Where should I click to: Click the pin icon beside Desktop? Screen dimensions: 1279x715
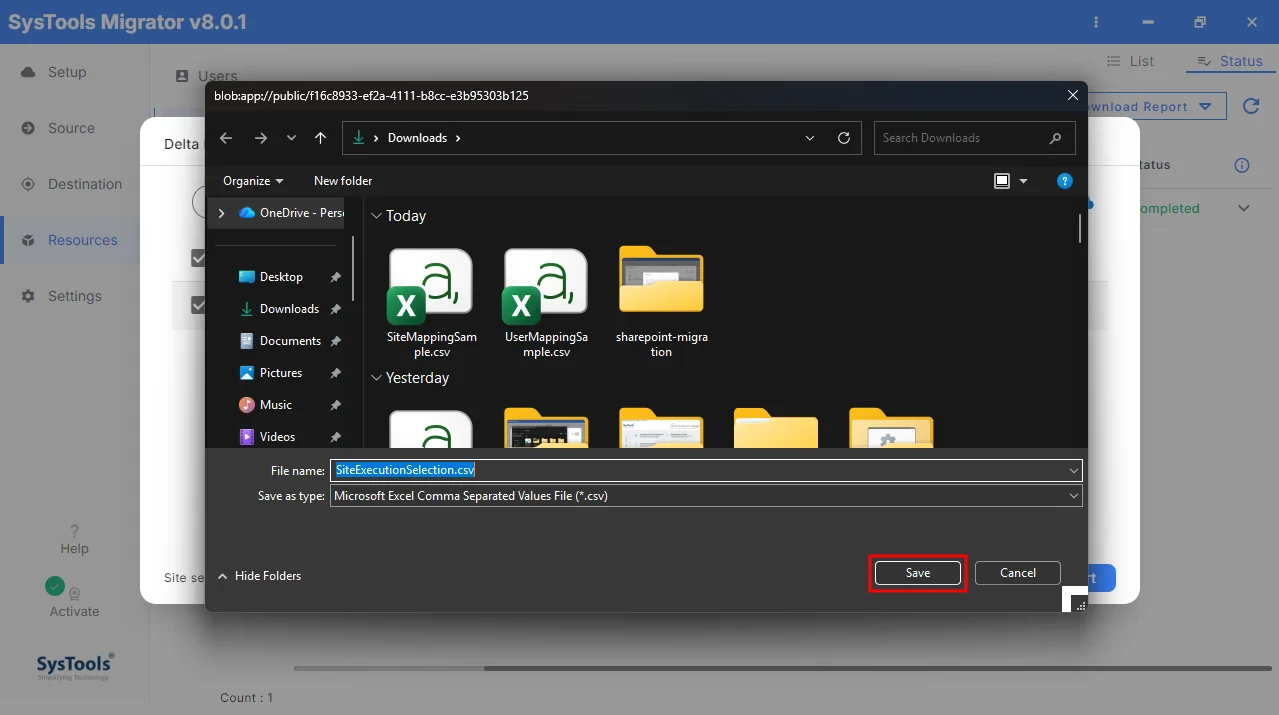coord(336,277)
